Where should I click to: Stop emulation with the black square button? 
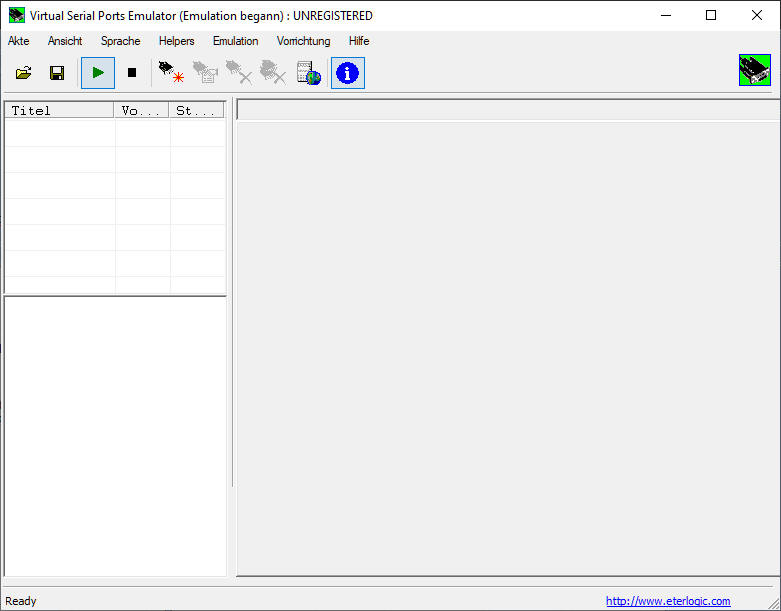[x=131, y=73]
